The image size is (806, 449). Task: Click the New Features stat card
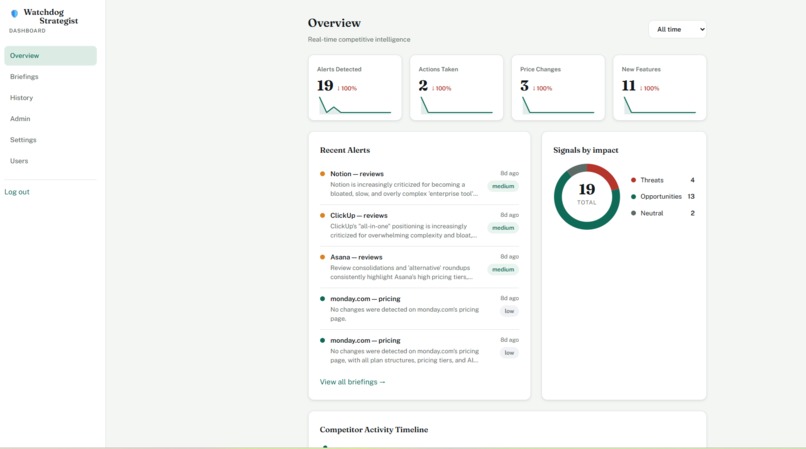(x=660, y=88)
